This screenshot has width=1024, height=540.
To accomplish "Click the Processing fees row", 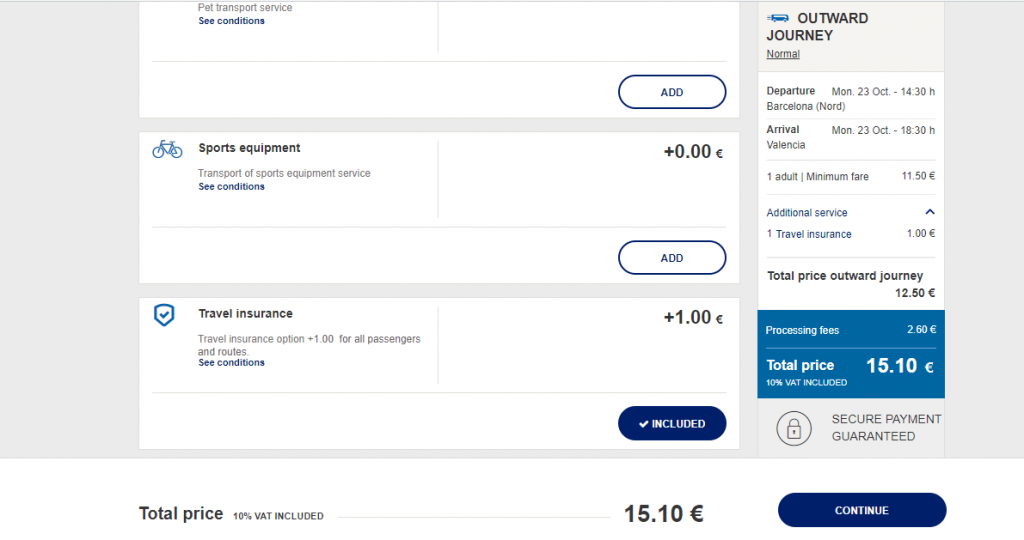I will 850,330.
